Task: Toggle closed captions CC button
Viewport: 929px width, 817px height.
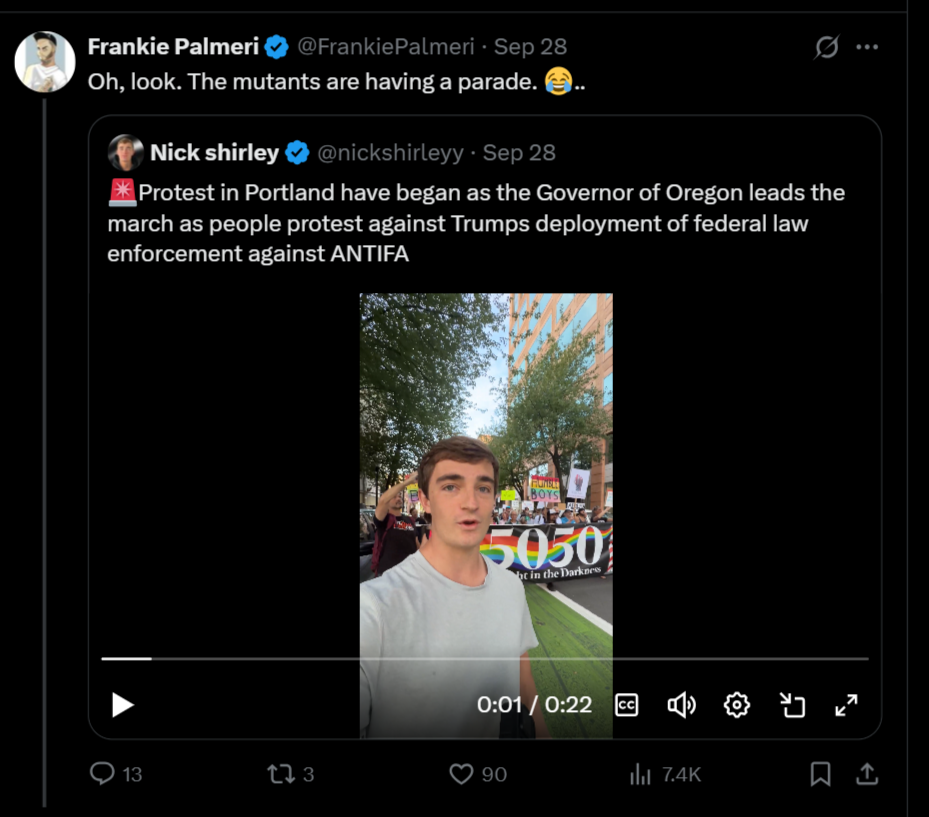Action: tap(627, 705)
